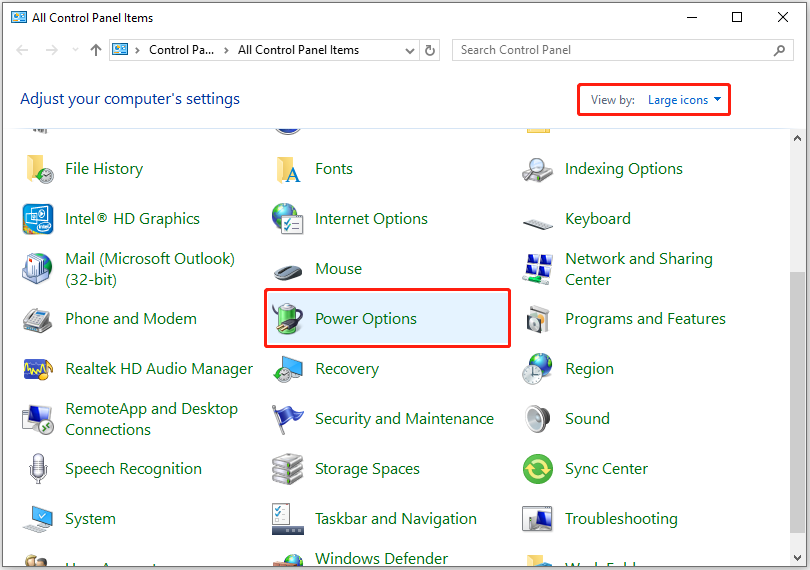Open the Storage Spaces drives icon
The height and width of the screenshot is (570, 810).
click(x=288, y=469)
